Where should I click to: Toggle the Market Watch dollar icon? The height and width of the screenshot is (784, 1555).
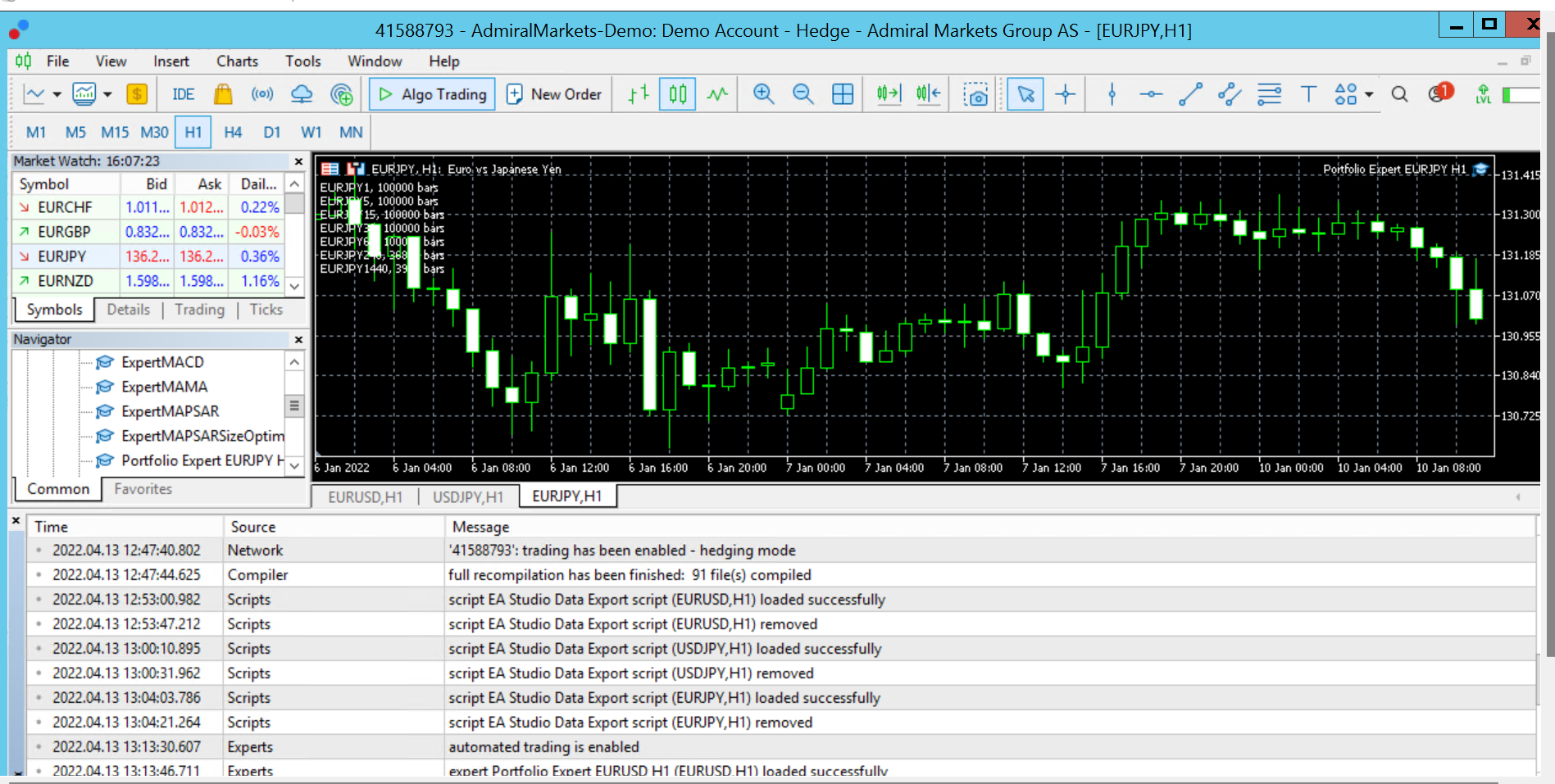coord(137,94)
